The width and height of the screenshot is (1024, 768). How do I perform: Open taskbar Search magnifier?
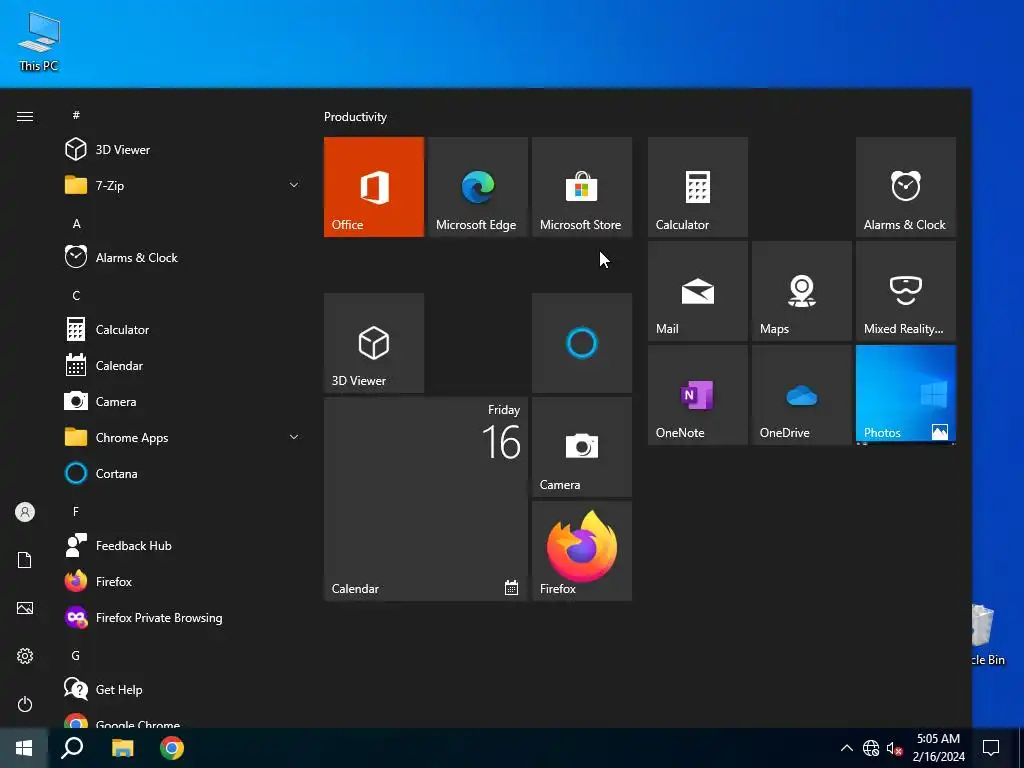[x=72, y=748]
